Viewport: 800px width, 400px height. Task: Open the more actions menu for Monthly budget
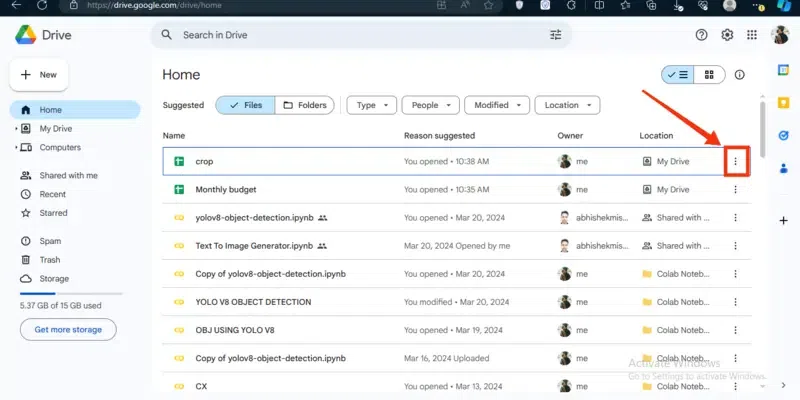point(735,189)
